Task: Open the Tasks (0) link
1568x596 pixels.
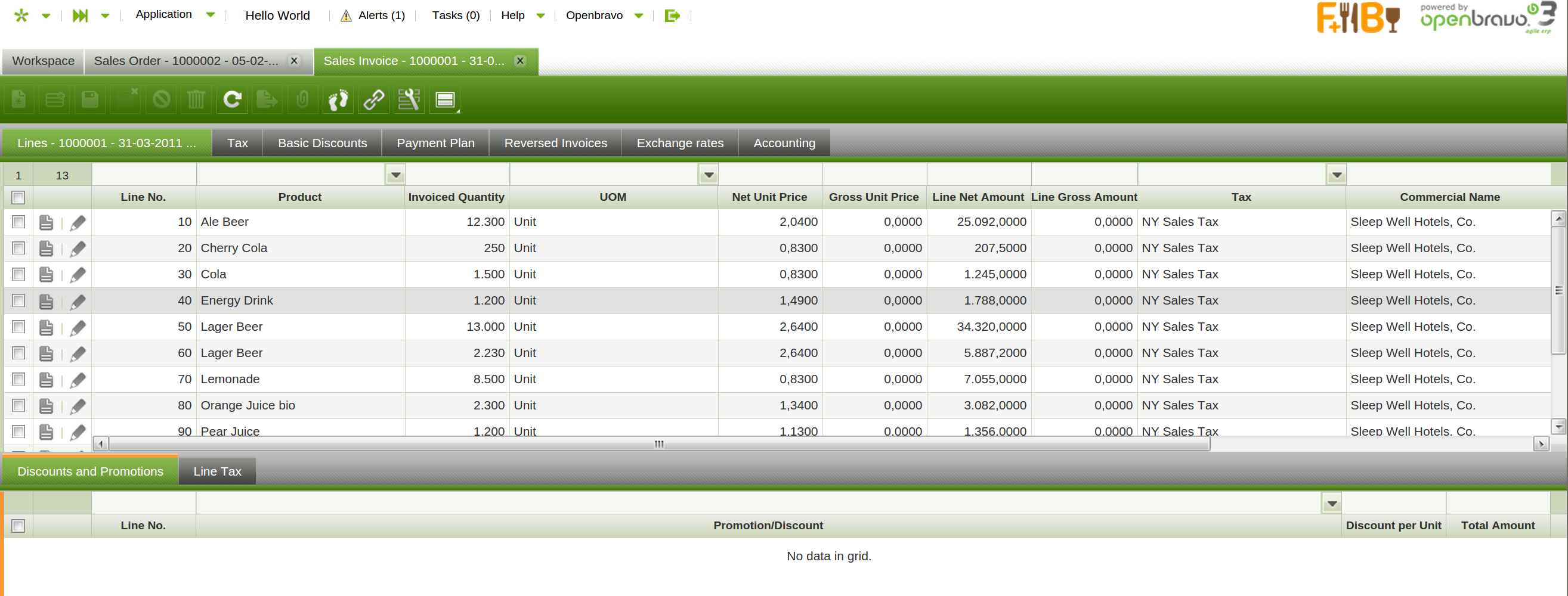Action: click(455, 16)
